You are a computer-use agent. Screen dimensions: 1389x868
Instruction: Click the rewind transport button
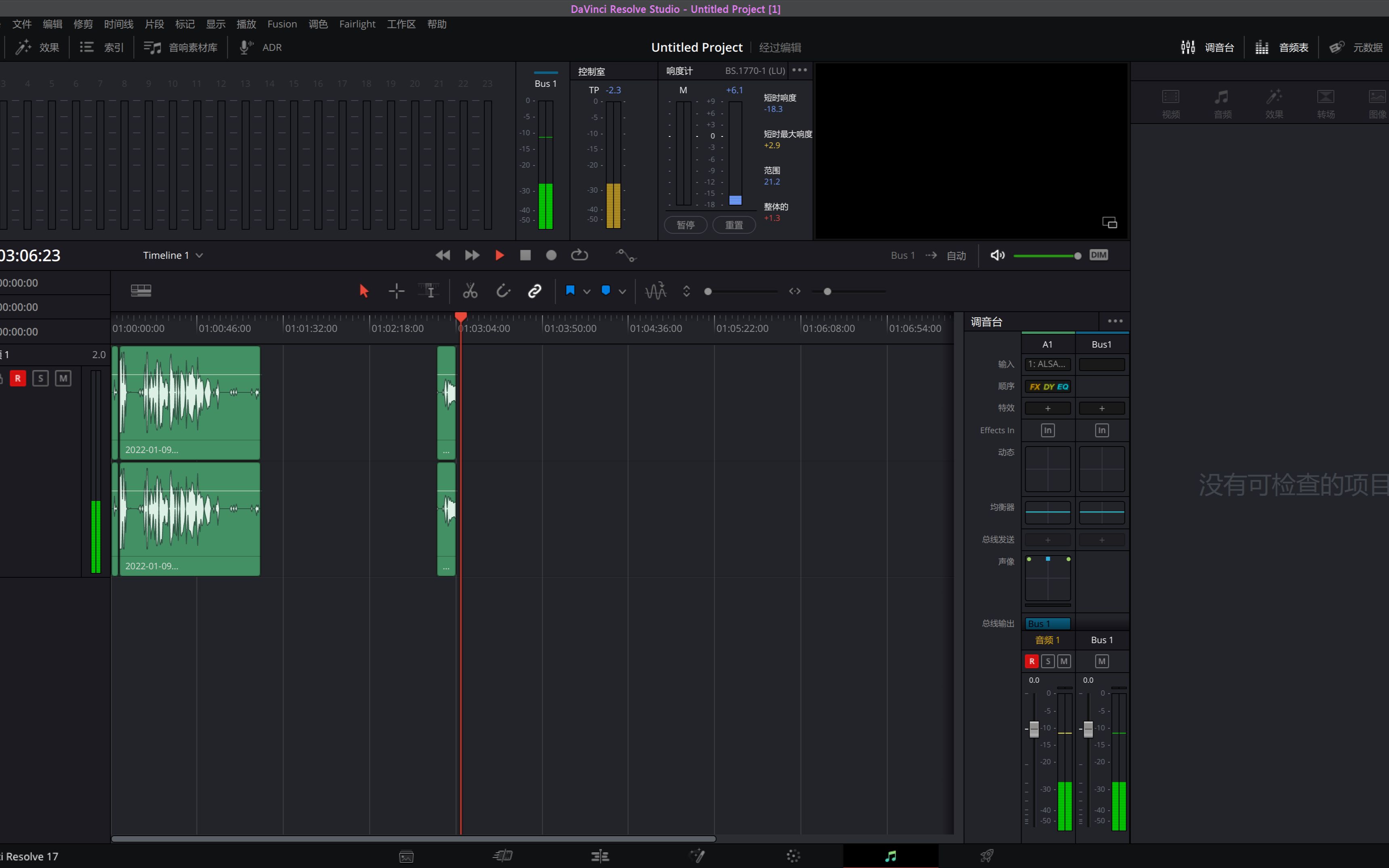pos(443,255)
